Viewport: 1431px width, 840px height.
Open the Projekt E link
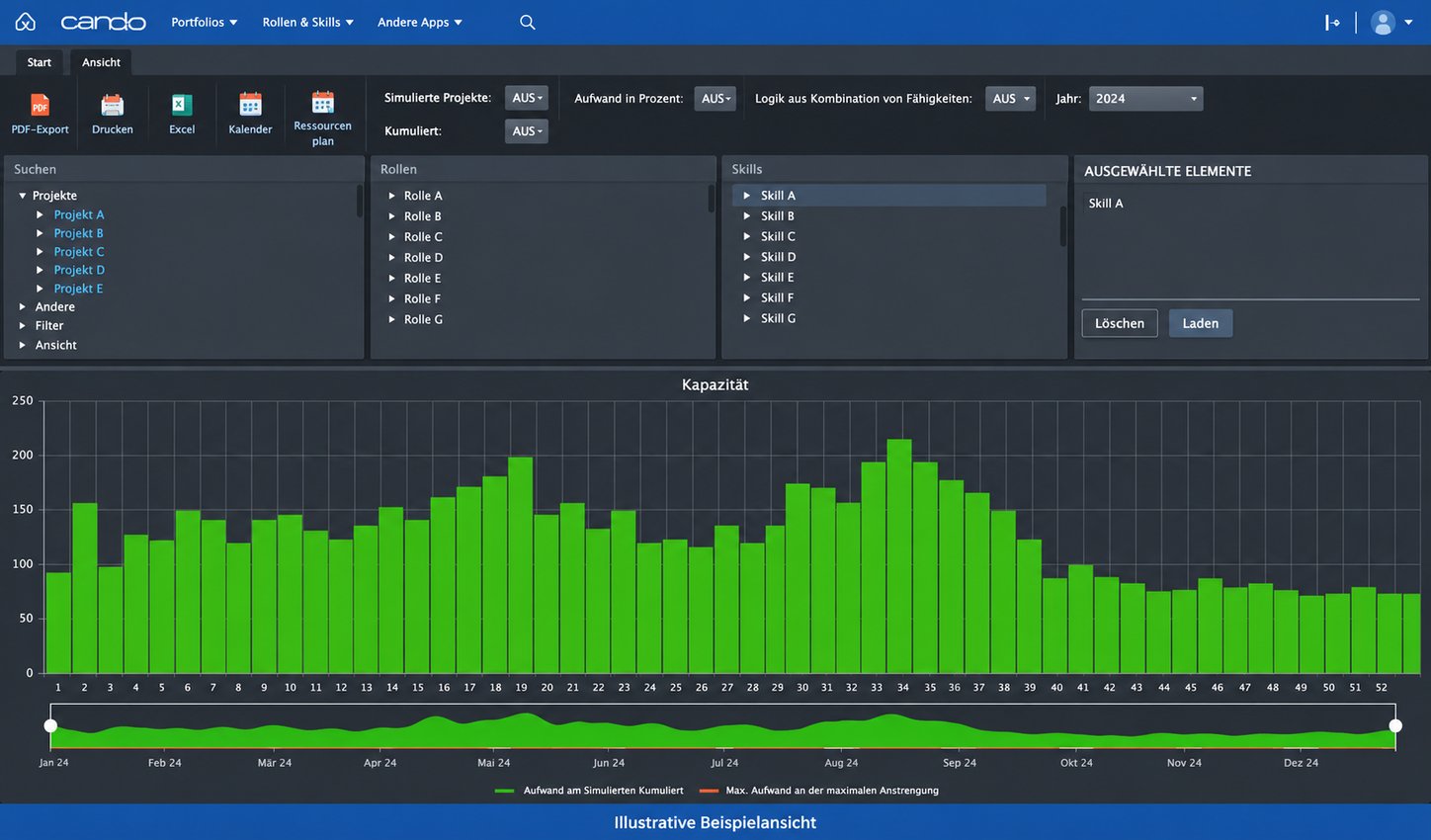(x=78, y=289)
